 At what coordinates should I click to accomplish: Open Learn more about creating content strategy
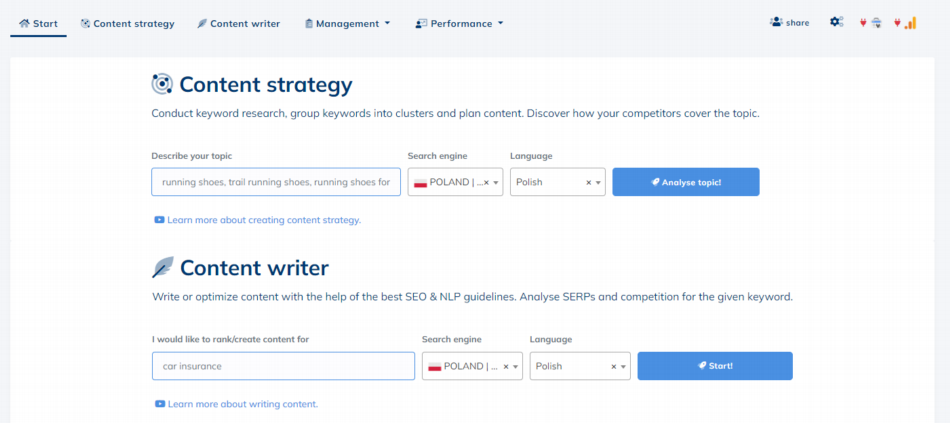tap(263, 220)
